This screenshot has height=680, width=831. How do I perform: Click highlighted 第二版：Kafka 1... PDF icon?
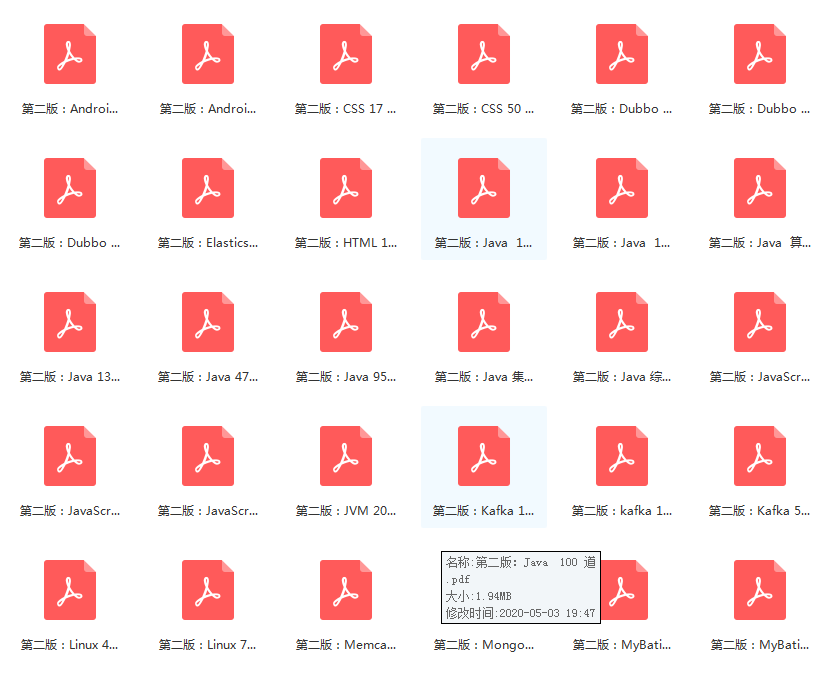[x=484, y=456]
